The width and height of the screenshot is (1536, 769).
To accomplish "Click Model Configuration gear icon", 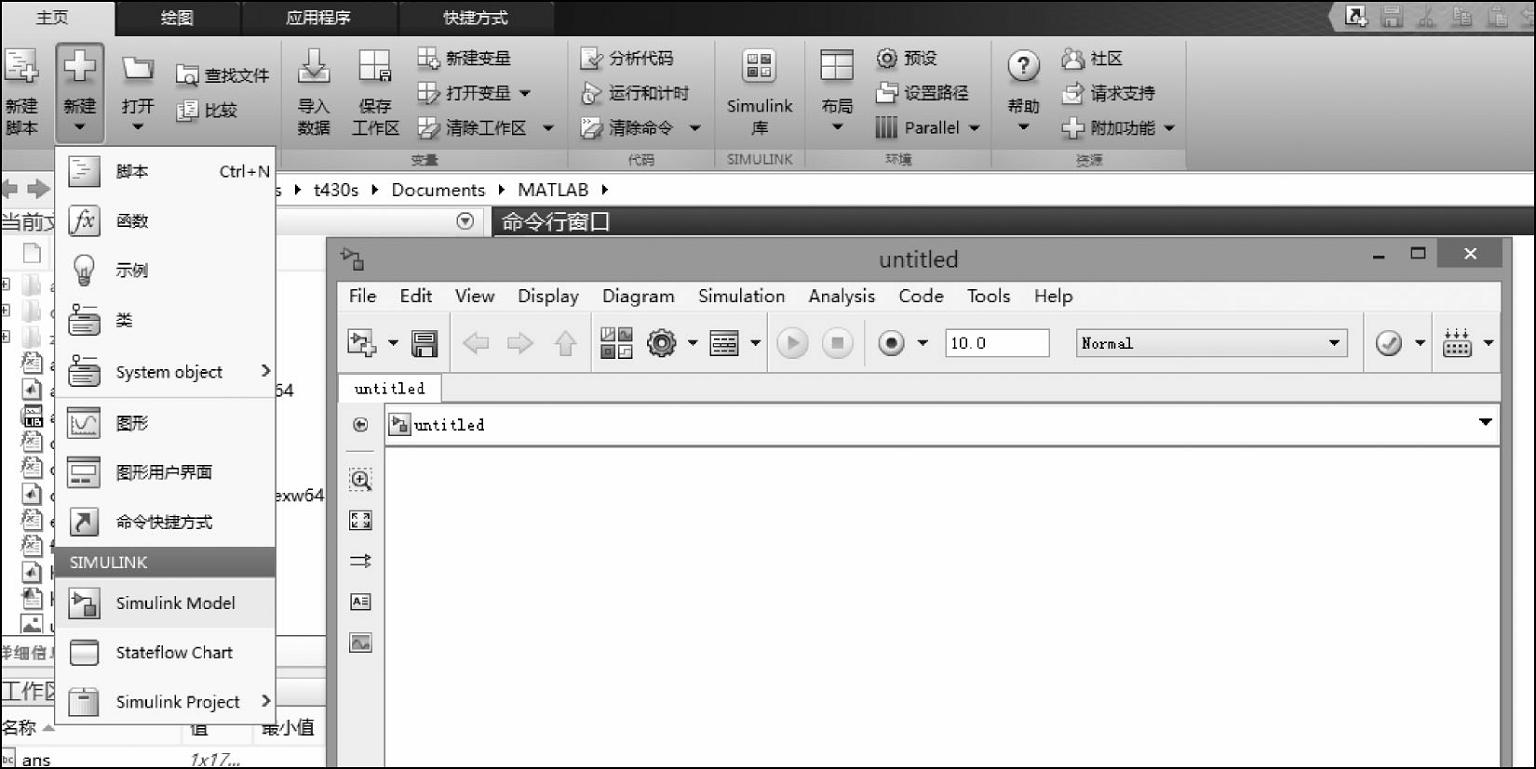I will (661, 343).
